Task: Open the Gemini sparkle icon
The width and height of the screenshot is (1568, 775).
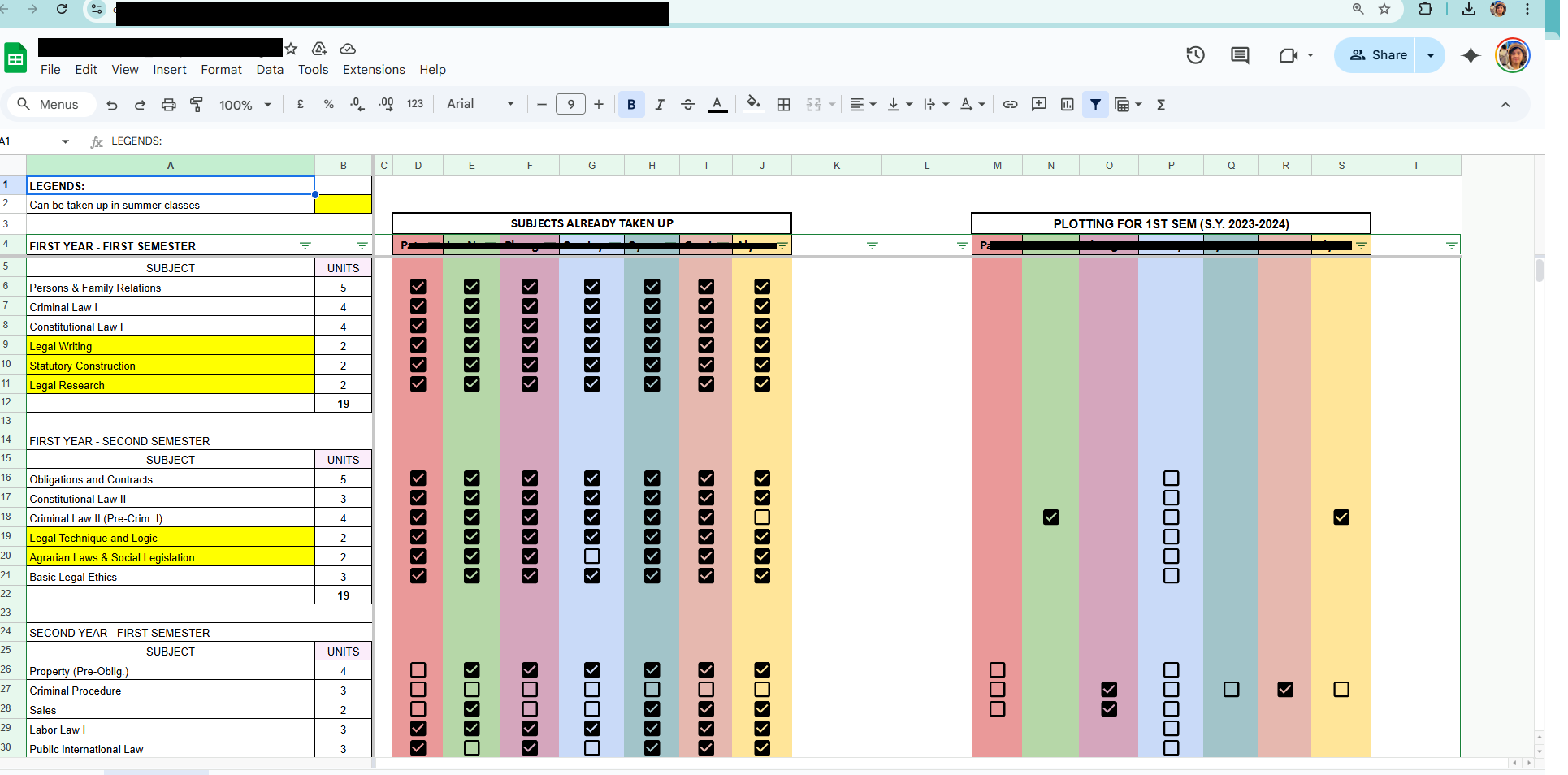Action: pyautogui.click(x=1471, y=55)
